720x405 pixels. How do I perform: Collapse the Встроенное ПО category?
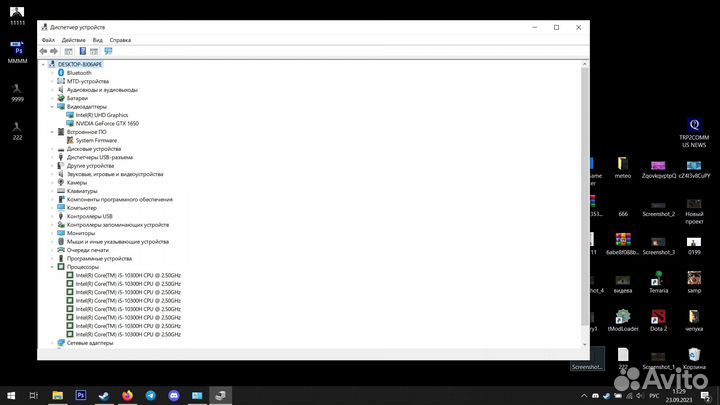[x=52, y=132]
